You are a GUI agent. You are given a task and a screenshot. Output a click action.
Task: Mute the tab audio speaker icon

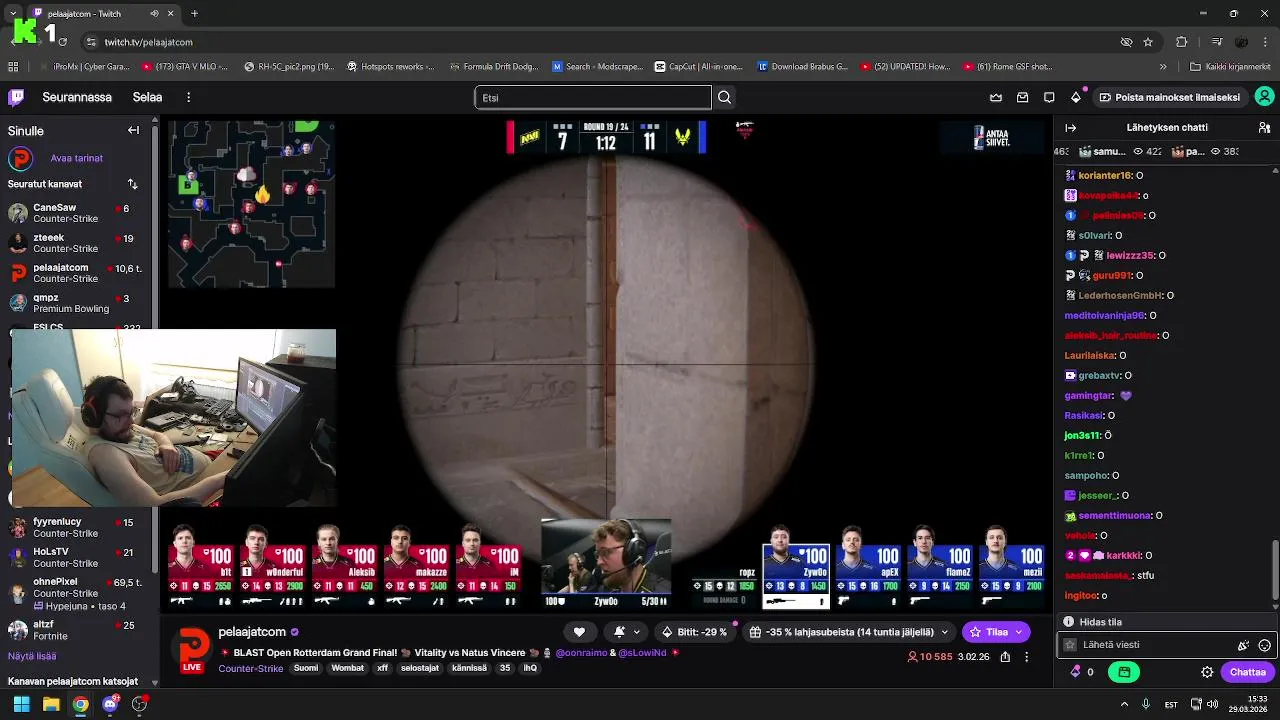(x=154, y=14)
